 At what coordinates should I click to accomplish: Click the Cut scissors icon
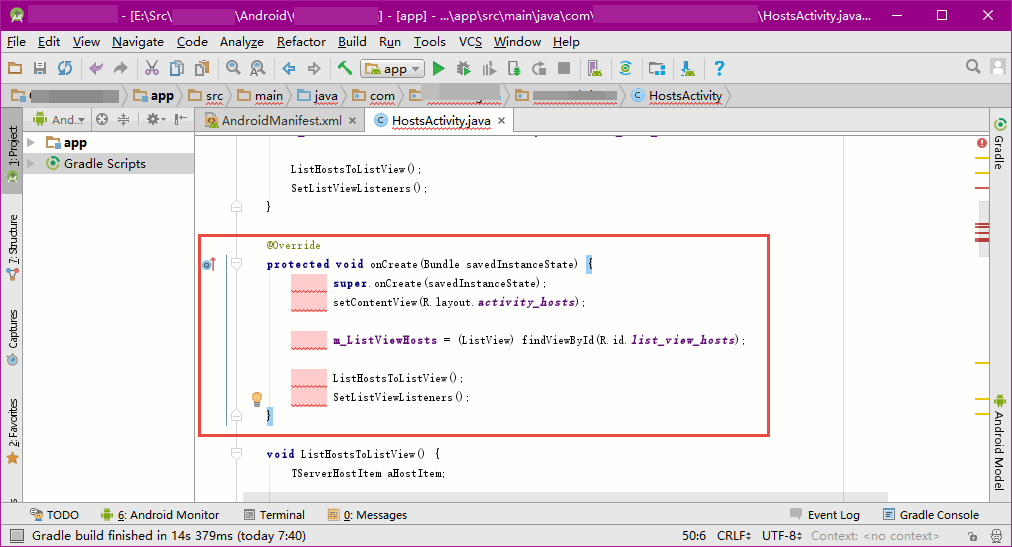(152, 68)
